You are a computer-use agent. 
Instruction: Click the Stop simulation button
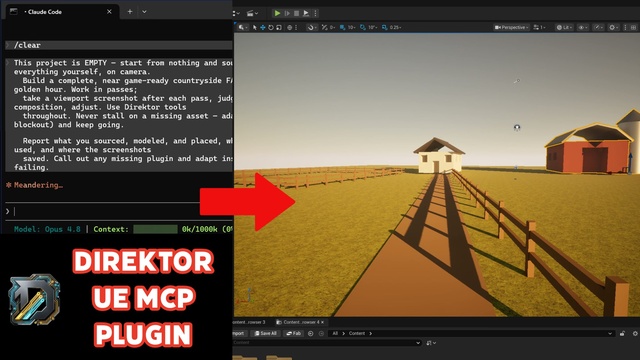[297, 13]
